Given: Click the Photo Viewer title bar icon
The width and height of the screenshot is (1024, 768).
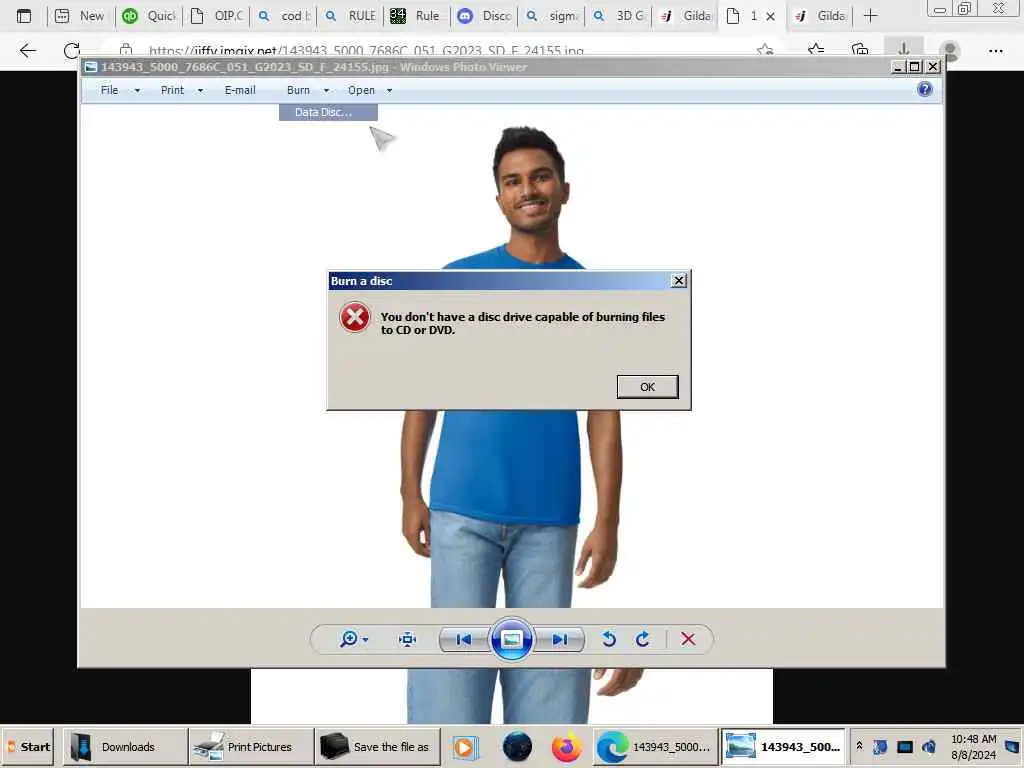Looking at the screenshot, I should click(x=91, y=67).
